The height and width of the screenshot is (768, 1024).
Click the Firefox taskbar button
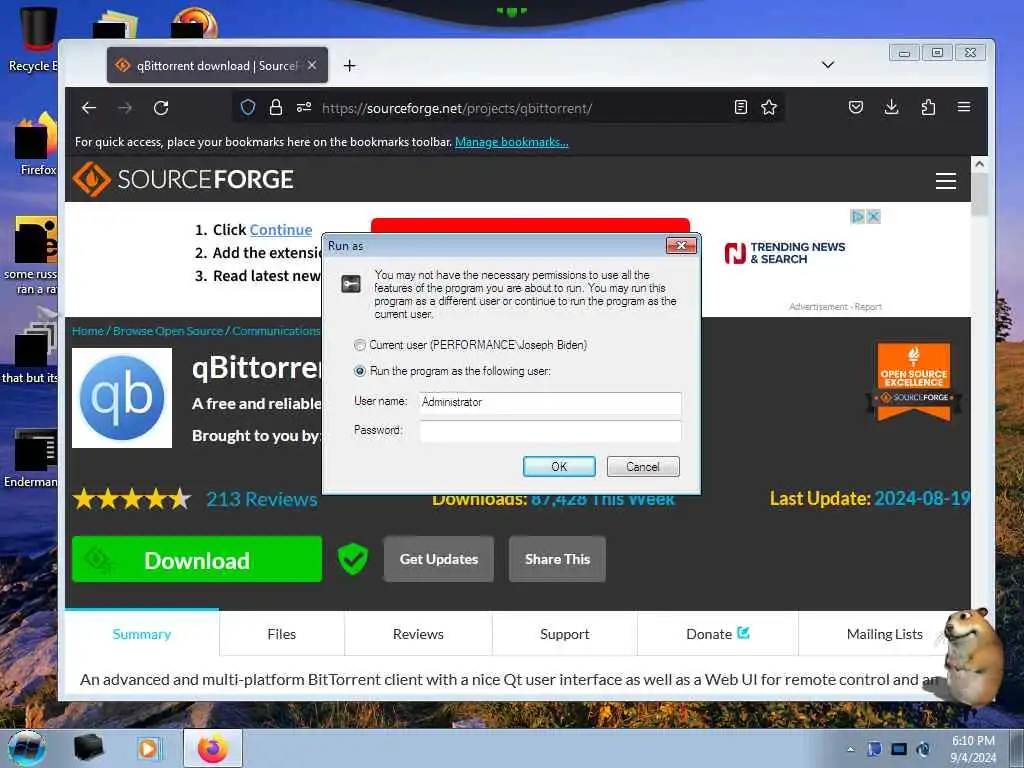click(x=213, y=748)
